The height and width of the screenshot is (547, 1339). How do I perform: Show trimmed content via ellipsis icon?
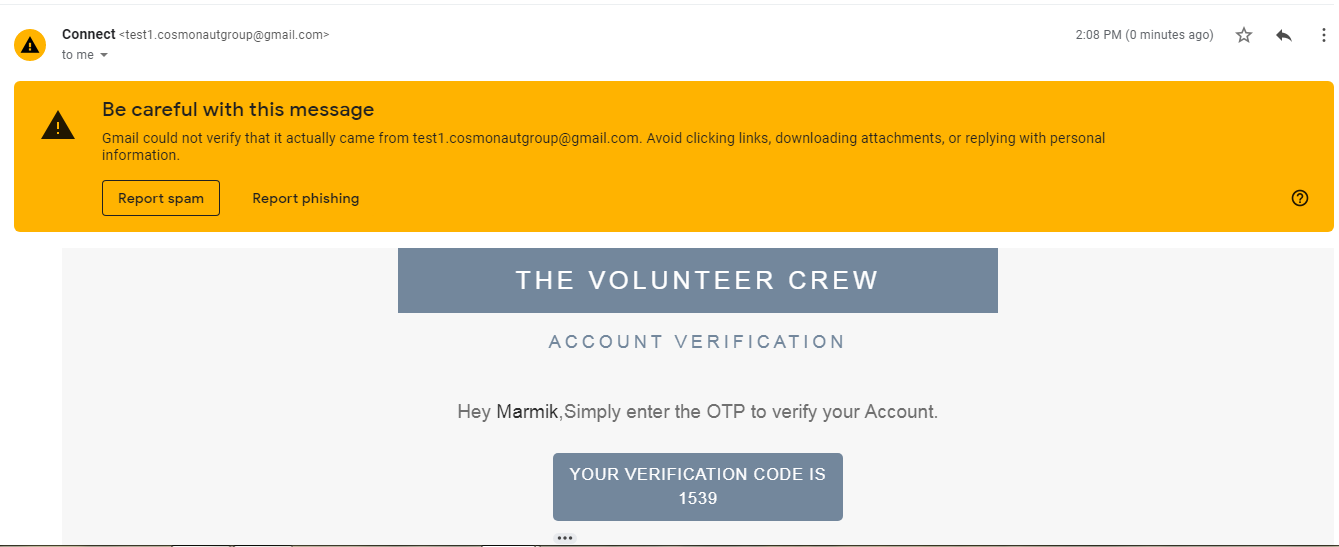[x=565, y=538]
